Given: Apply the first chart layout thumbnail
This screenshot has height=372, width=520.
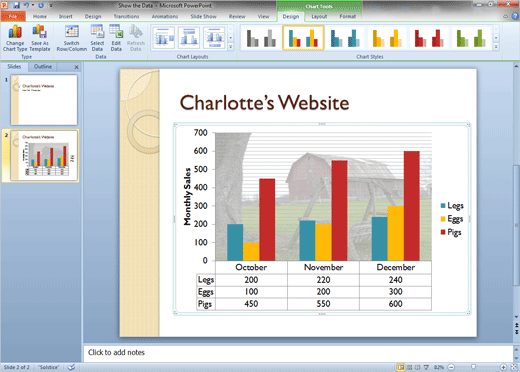Looking at the screenshot, I should tap(163, 38).
